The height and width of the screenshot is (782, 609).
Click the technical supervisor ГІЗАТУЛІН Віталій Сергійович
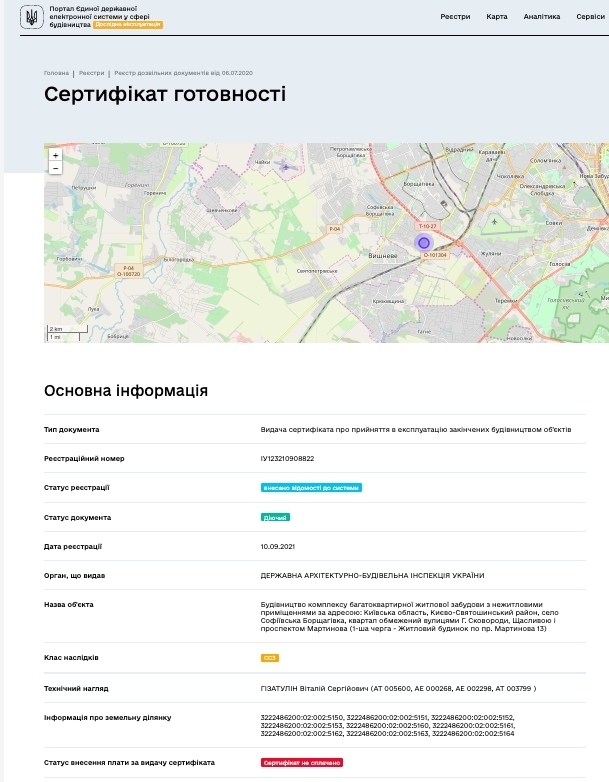click(314, 688)
